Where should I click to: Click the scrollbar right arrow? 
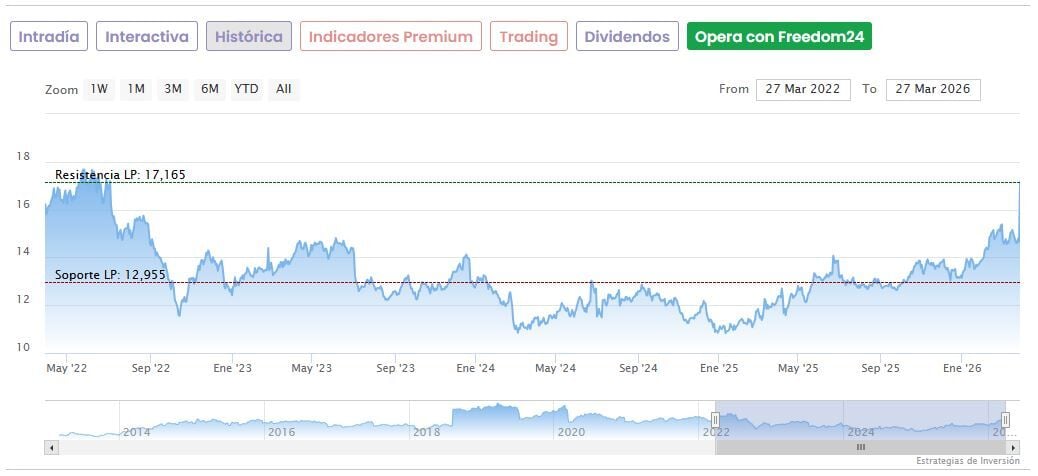(x=1013, y=447)
